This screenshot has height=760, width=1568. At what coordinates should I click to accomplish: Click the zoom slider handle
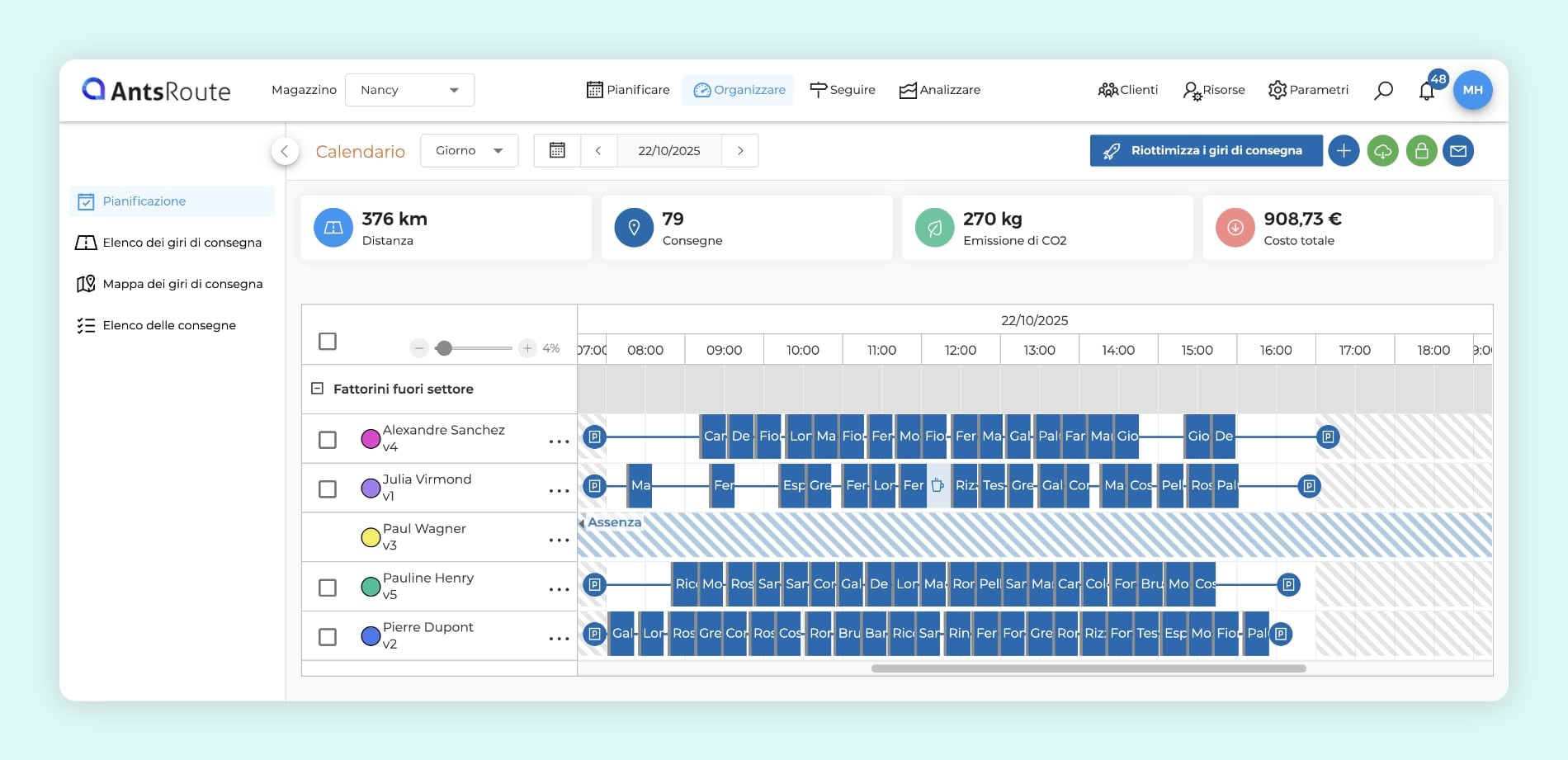[x=444, y=348]
